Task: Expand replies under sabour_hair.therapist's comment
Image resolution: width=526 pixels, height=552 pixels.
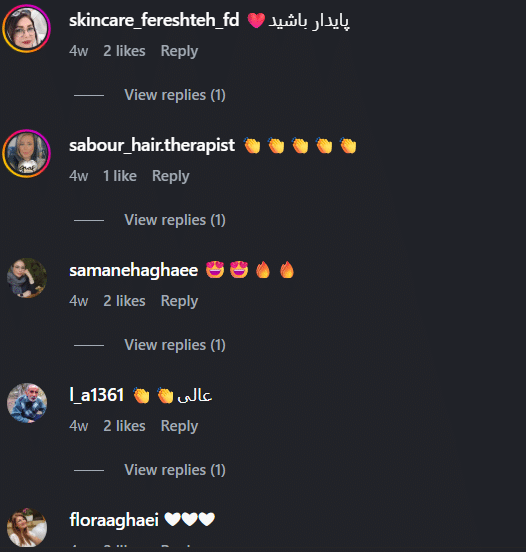Action: [175, 220]
